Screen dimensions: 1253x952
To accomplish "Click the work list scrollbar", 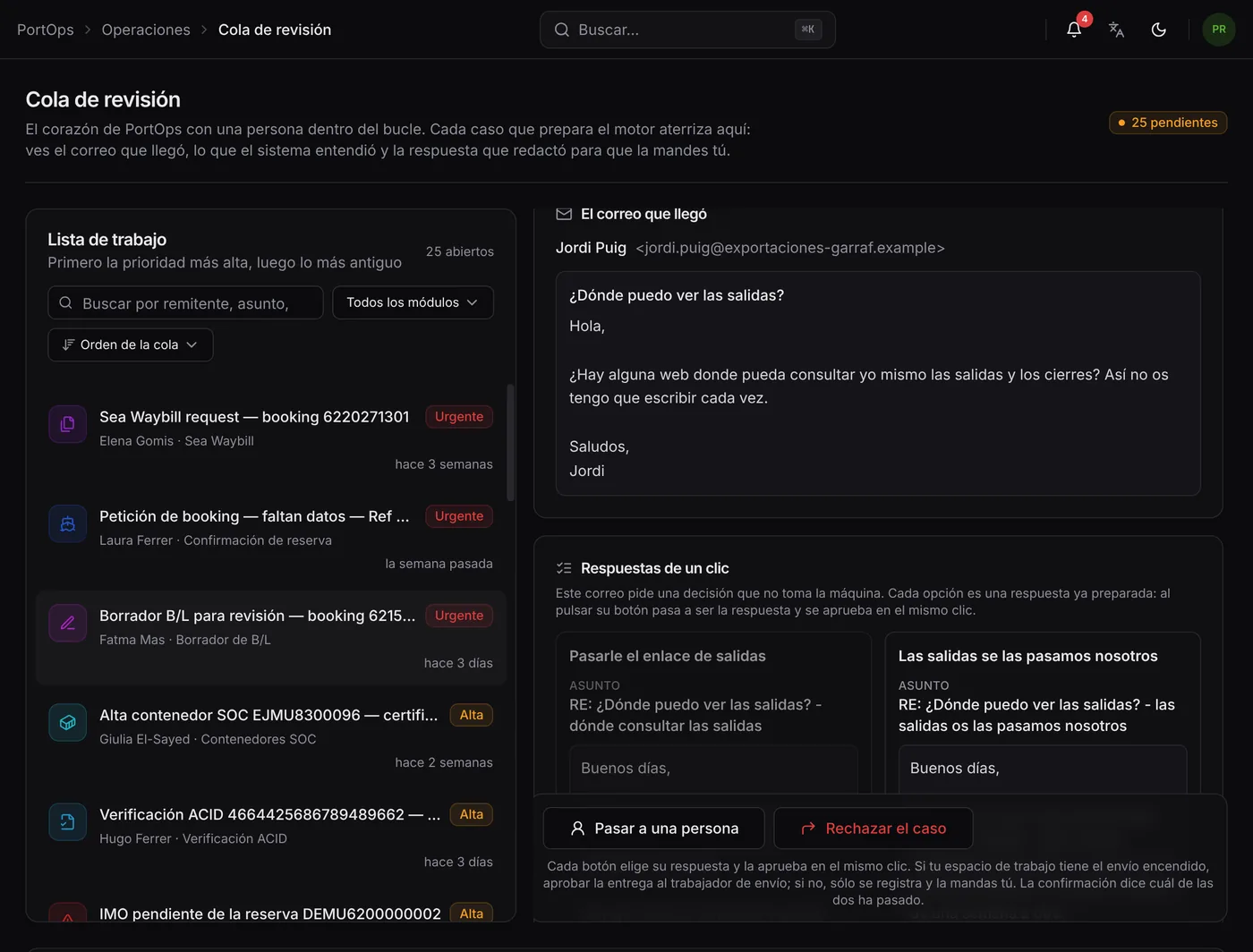I will (x=510, y=443).
